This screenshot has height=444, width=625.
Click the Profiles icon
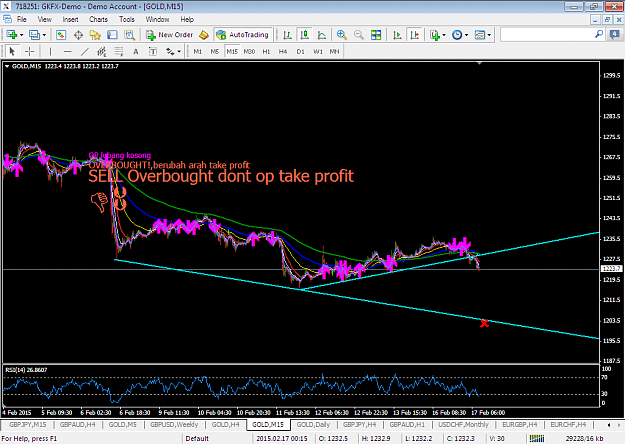(35, 35)
